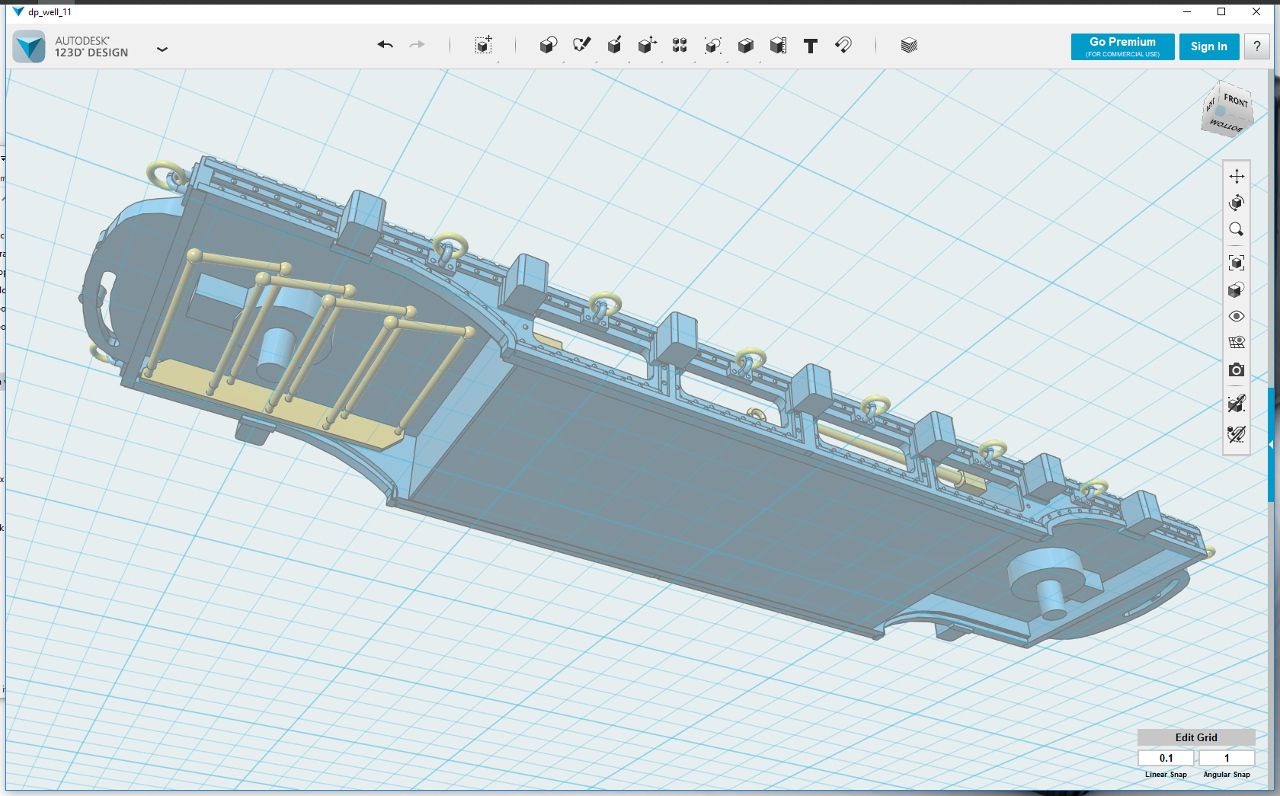Image resolution: width=1280 pixels, height=796 pixels.
Task: Click the Sign In button
Action: point(1209,46)
